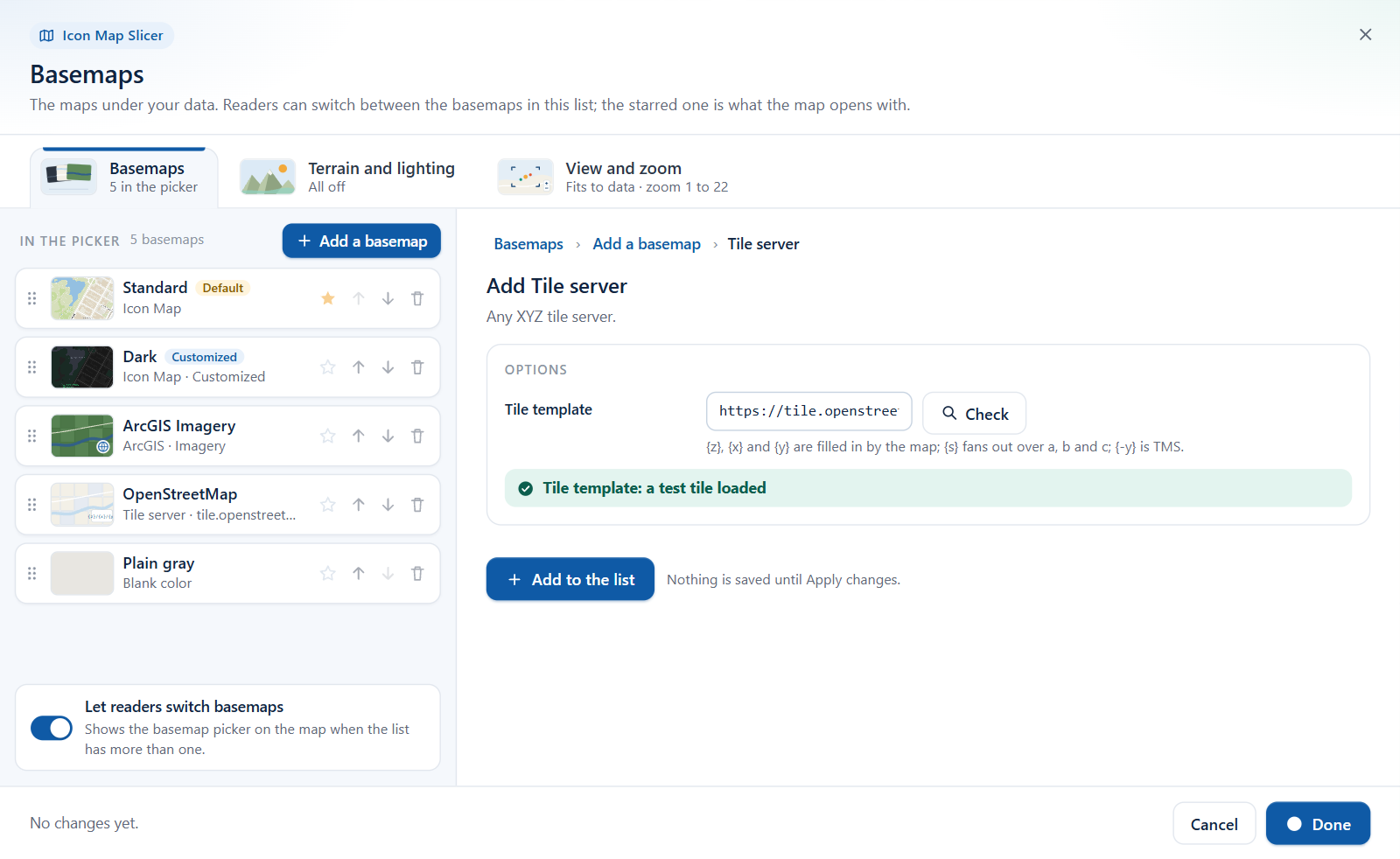
Task: Star the Standard basemap as default
Action: (x=328, y=298)
